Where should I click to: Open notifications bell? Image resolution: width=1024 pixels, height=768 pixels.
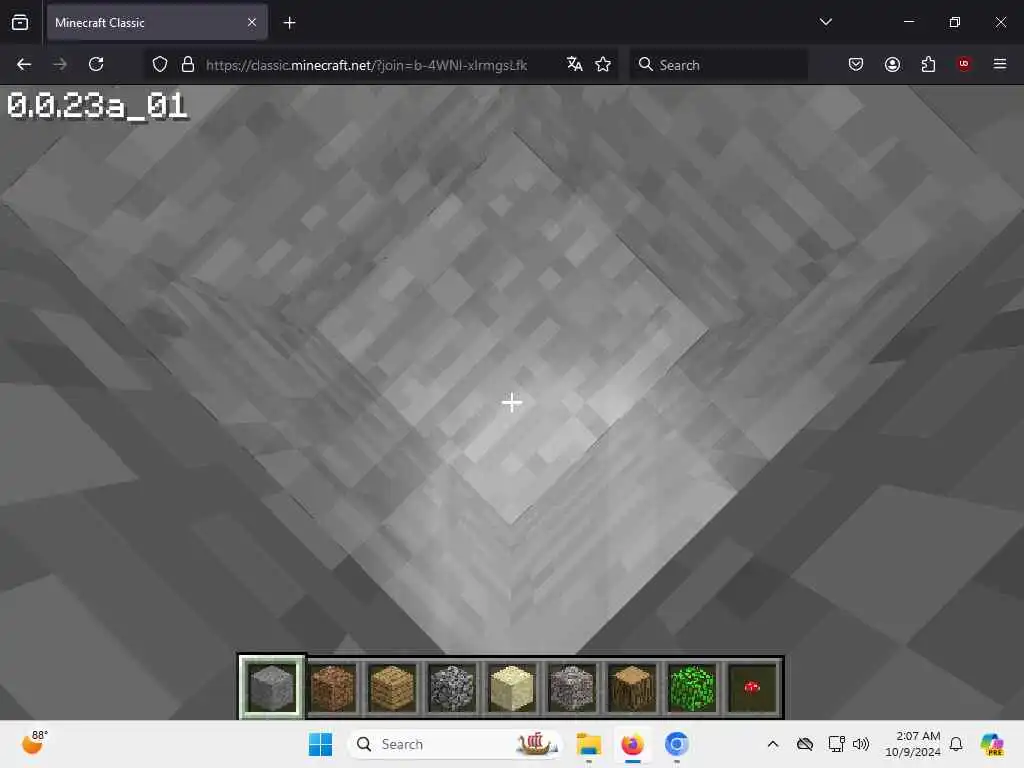click(x=956, y=744)
